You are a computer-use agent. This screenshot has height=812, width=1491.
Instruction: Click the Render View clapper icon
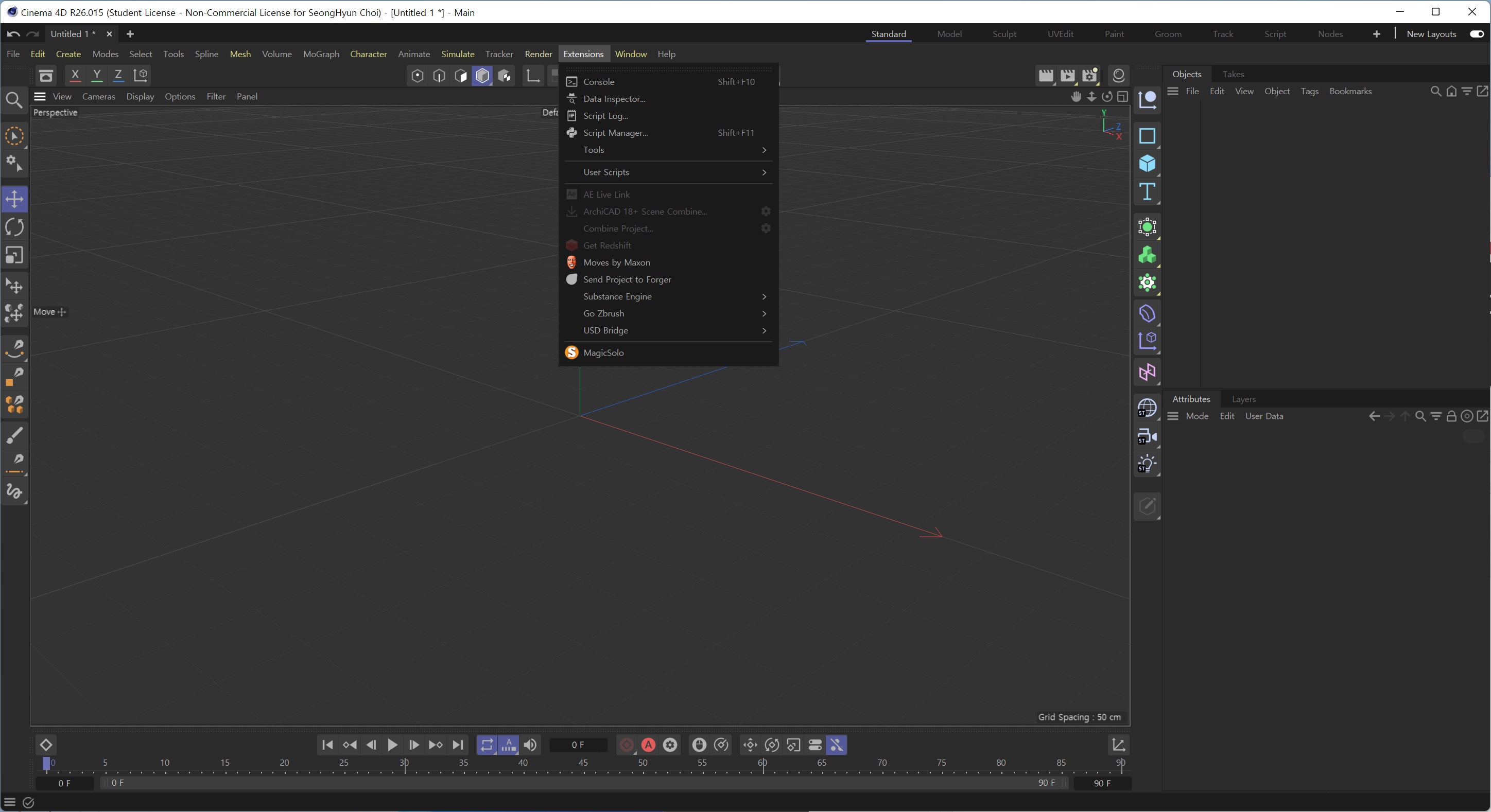coord(1046,76)
